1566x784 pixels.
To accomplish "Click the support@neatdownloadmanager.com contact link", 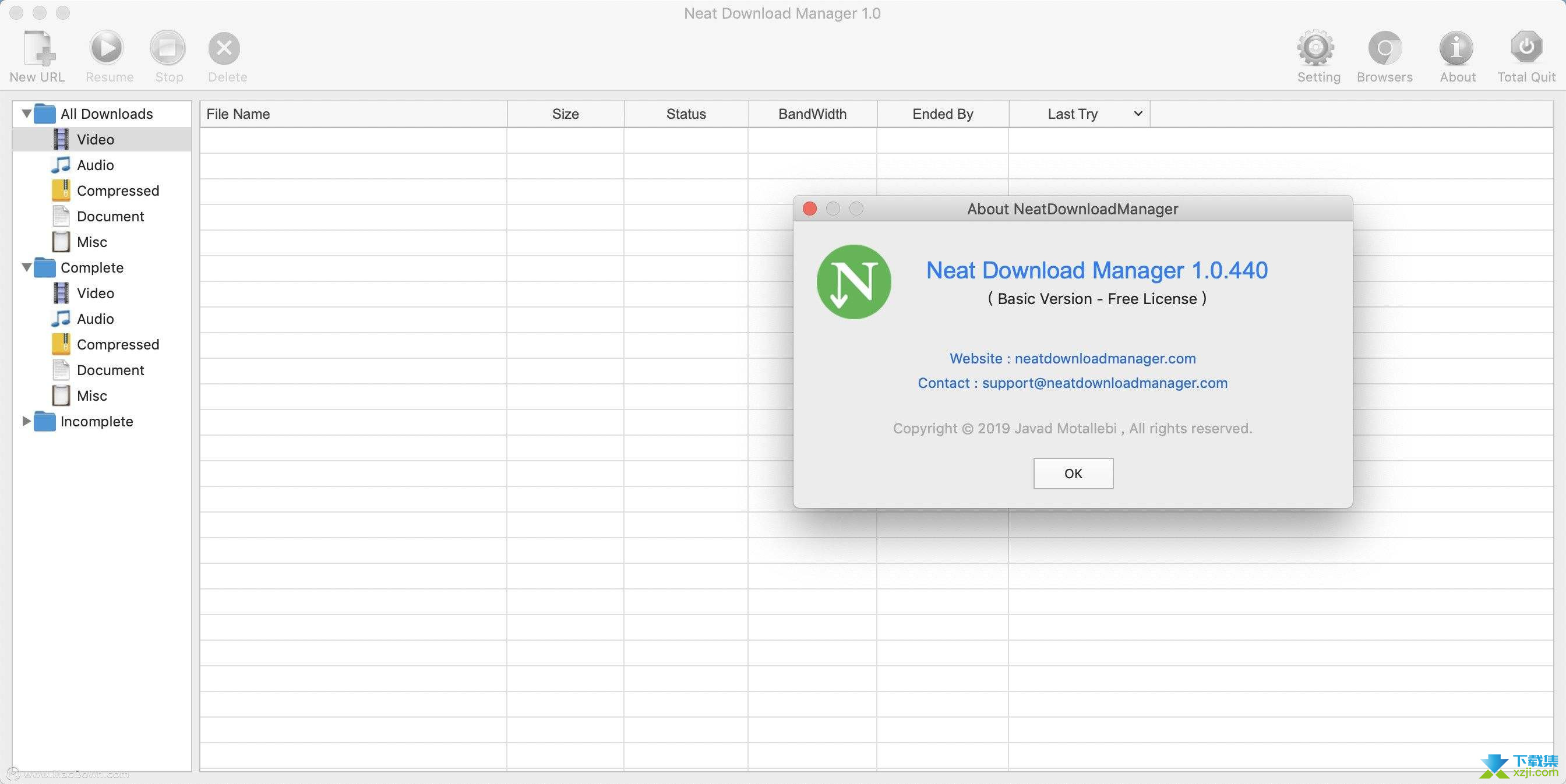I will tap(1105, 383).
